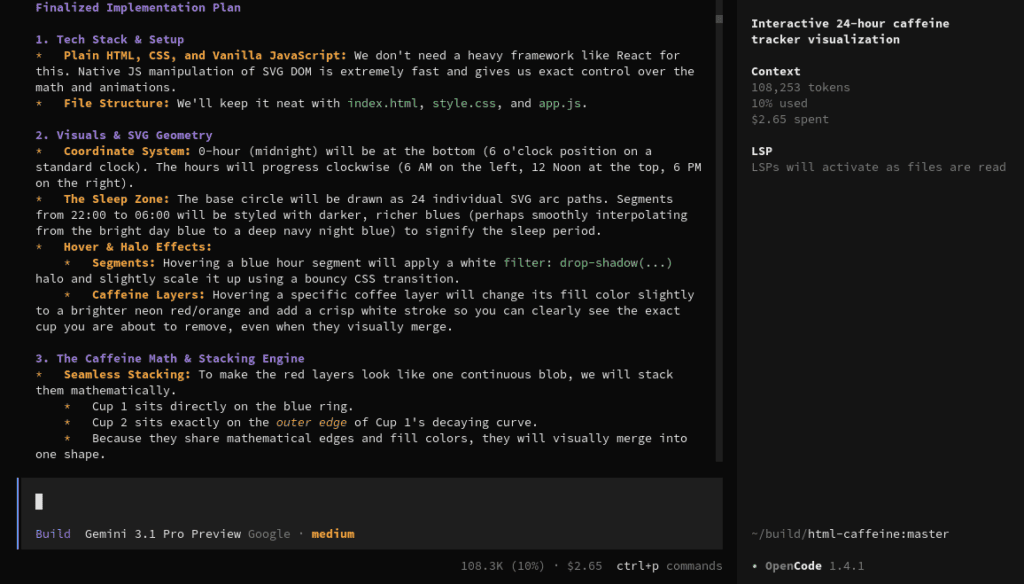Click the app.js file reference
The height and width of the screenshot is (584, 1024).
[560, 103]
